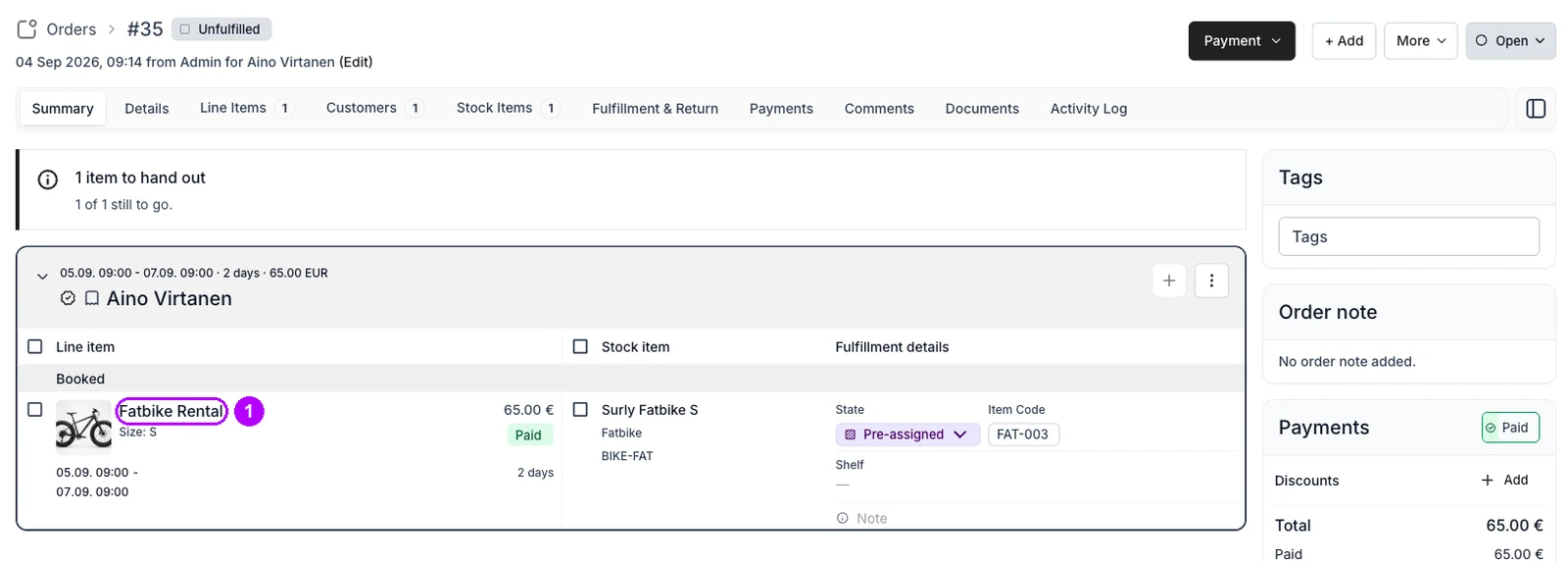Image resolution: width=1568 pixels, height=562 pixels.
Task: Switch to the Fulfillment & Return tab
Action: click(655, 109)
